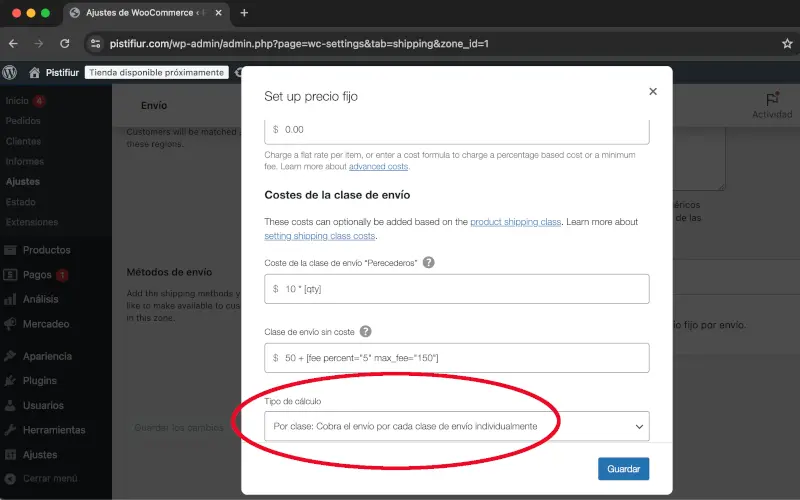Open Extensiones submenu item
The image size is (800, 500).
pyautogui.click(x=32, y=222)
